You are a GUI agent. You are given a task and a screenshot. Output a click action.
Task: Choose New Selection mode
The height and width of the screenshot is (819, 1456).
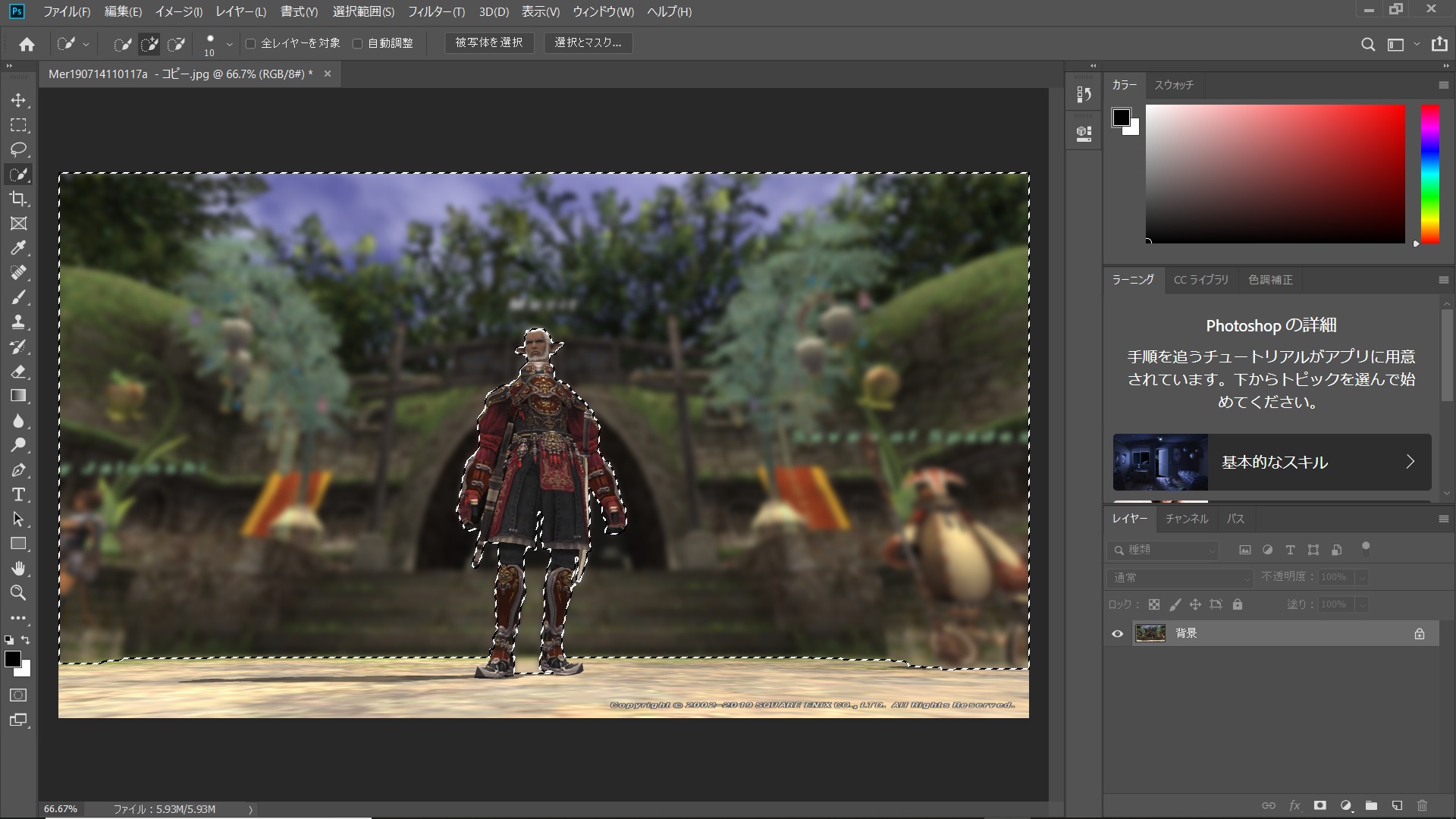[x=123, y=44]
